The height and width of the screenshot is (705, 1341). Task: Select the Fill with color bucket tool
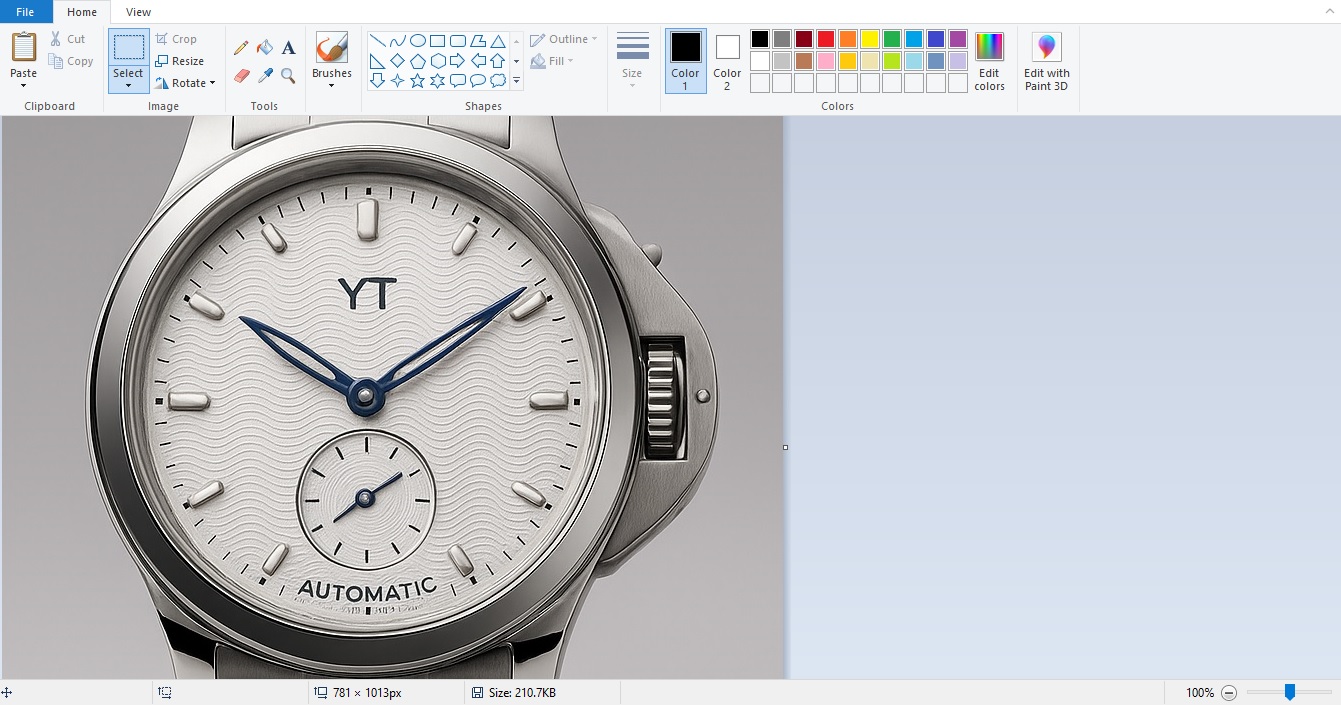pos(265,48)
